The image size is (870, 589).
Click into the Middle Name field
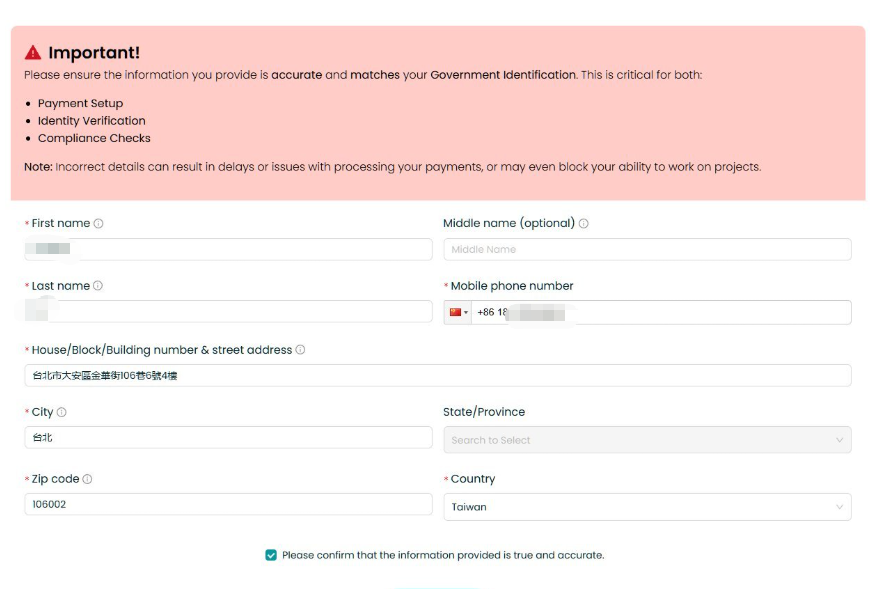point(647,250)
